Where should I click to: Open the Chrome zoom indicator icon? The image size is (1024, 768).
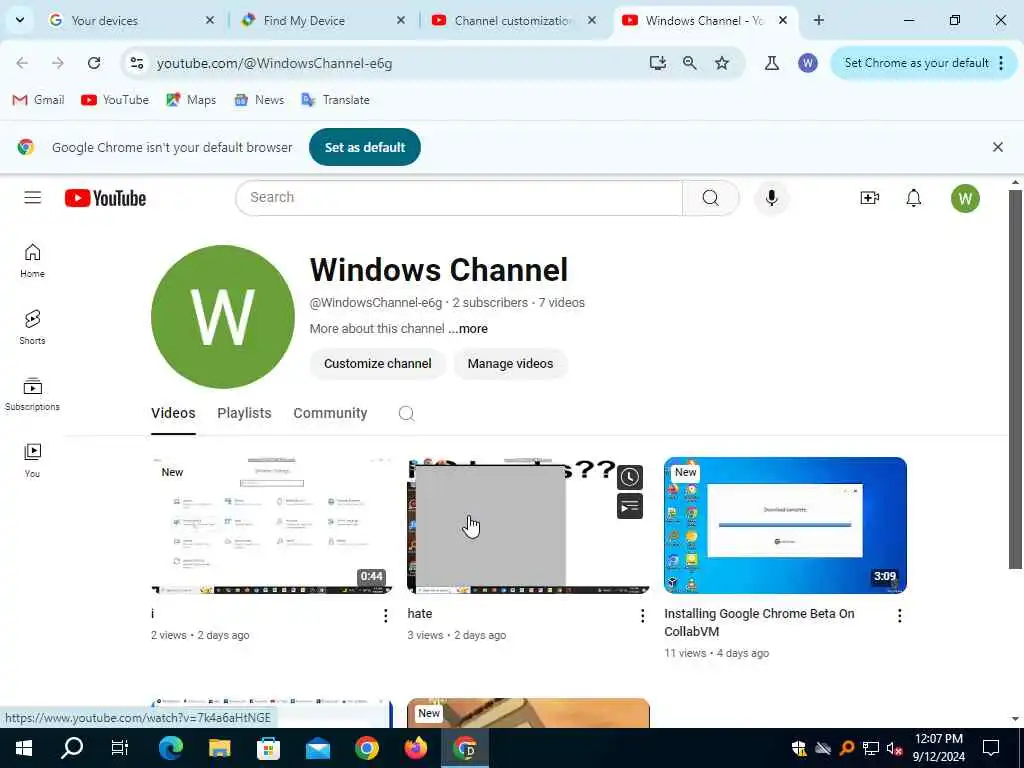coord(690,63)
